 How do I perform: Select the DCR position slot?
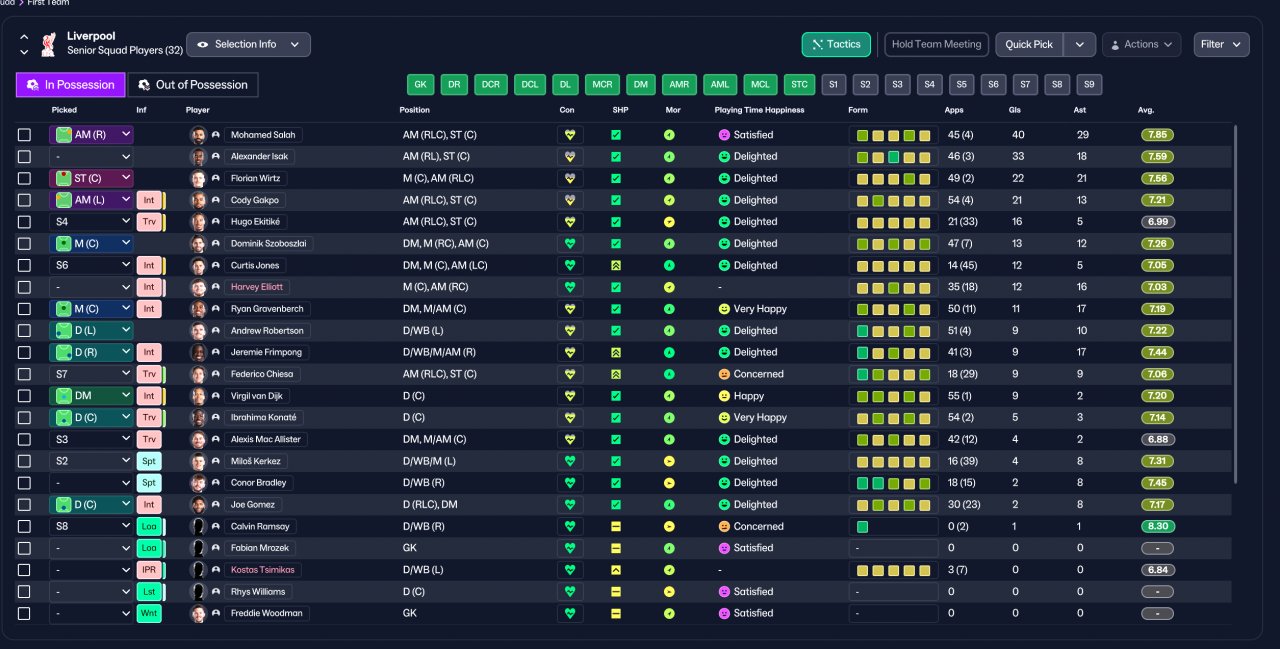491,85
